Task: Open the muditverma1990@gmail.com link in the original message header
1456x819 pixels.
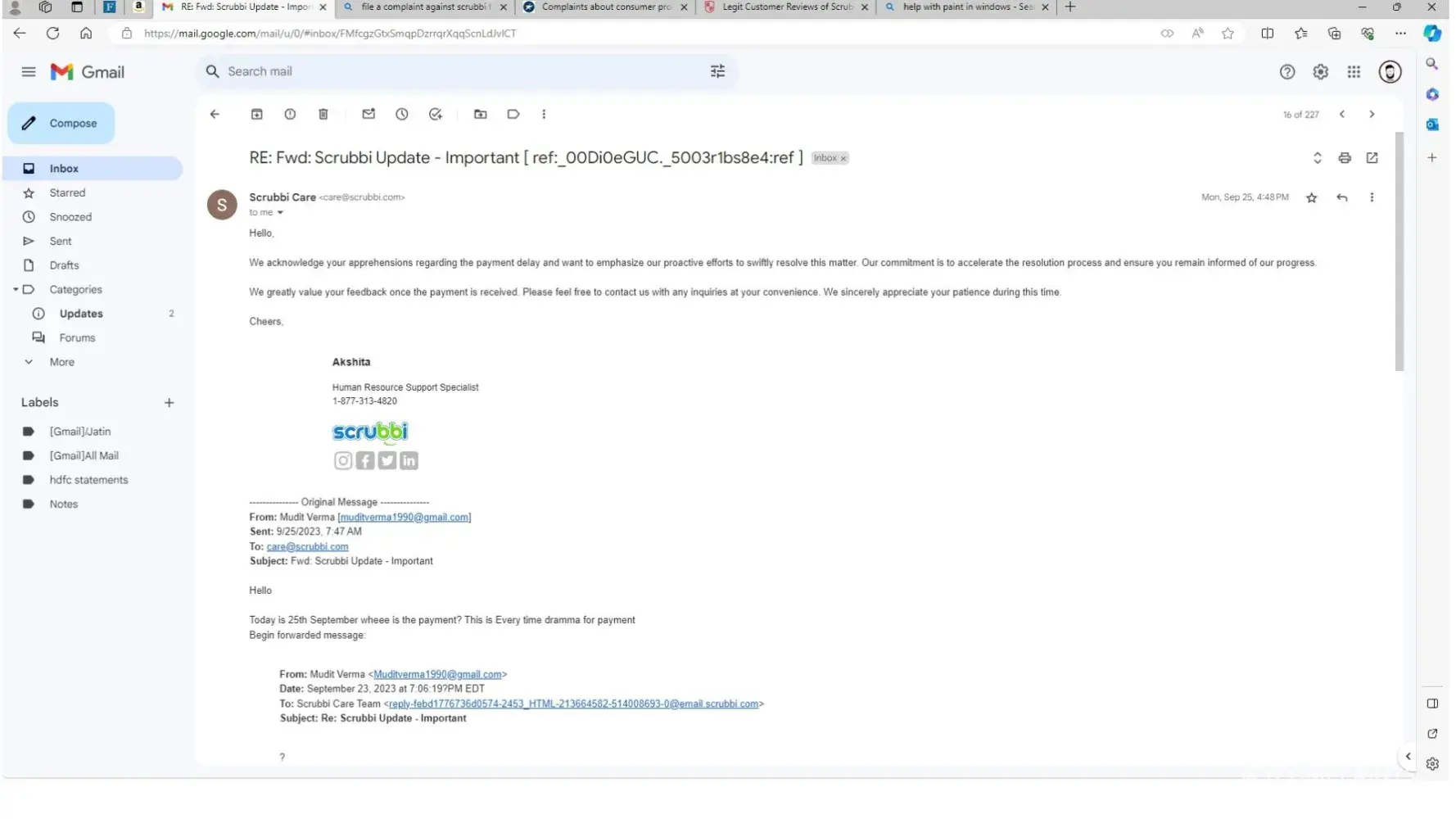Action: [x=405, y=518]
